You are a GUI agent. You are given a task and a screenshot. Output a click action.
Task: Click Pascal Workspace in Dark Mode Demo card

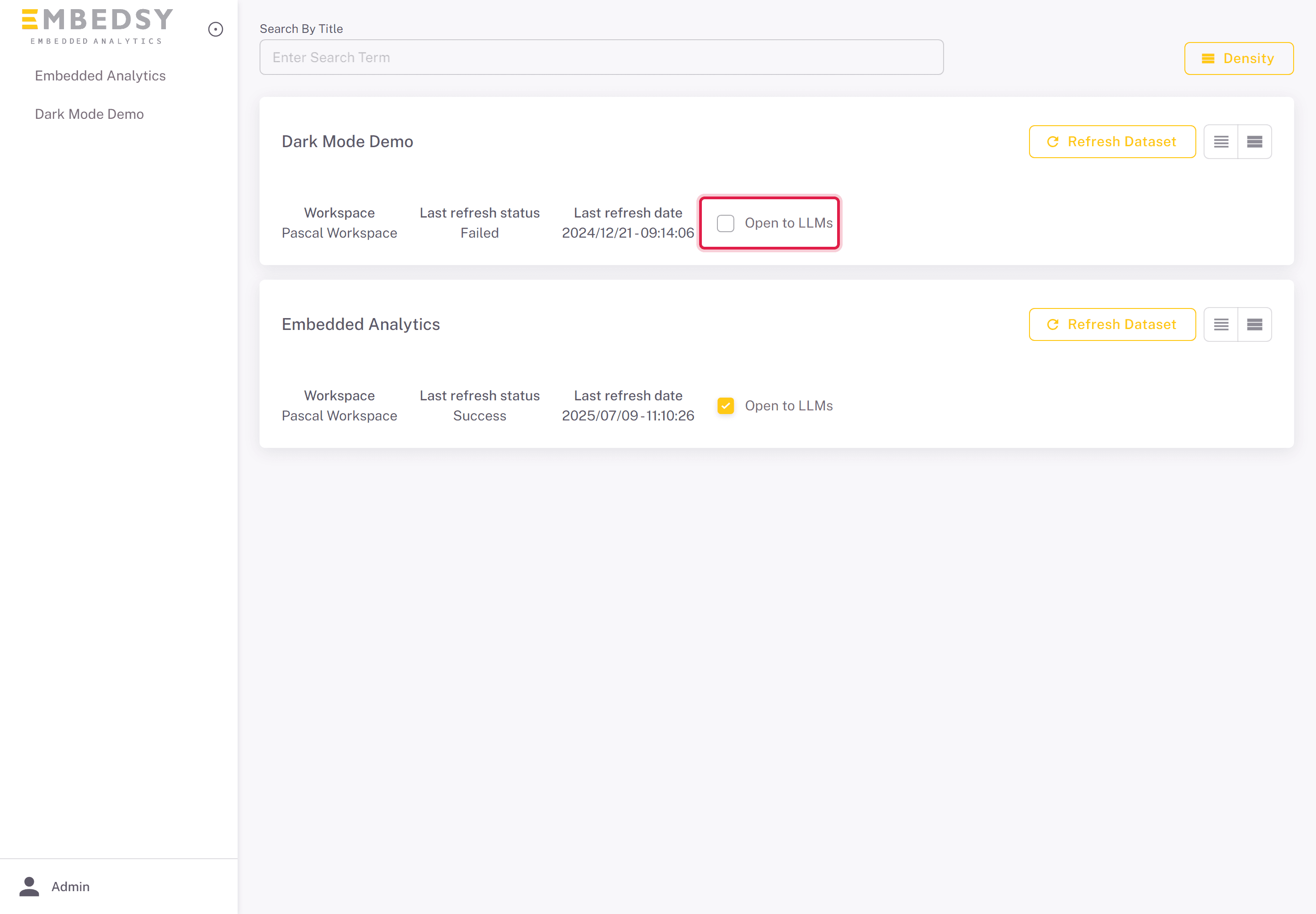340,233
